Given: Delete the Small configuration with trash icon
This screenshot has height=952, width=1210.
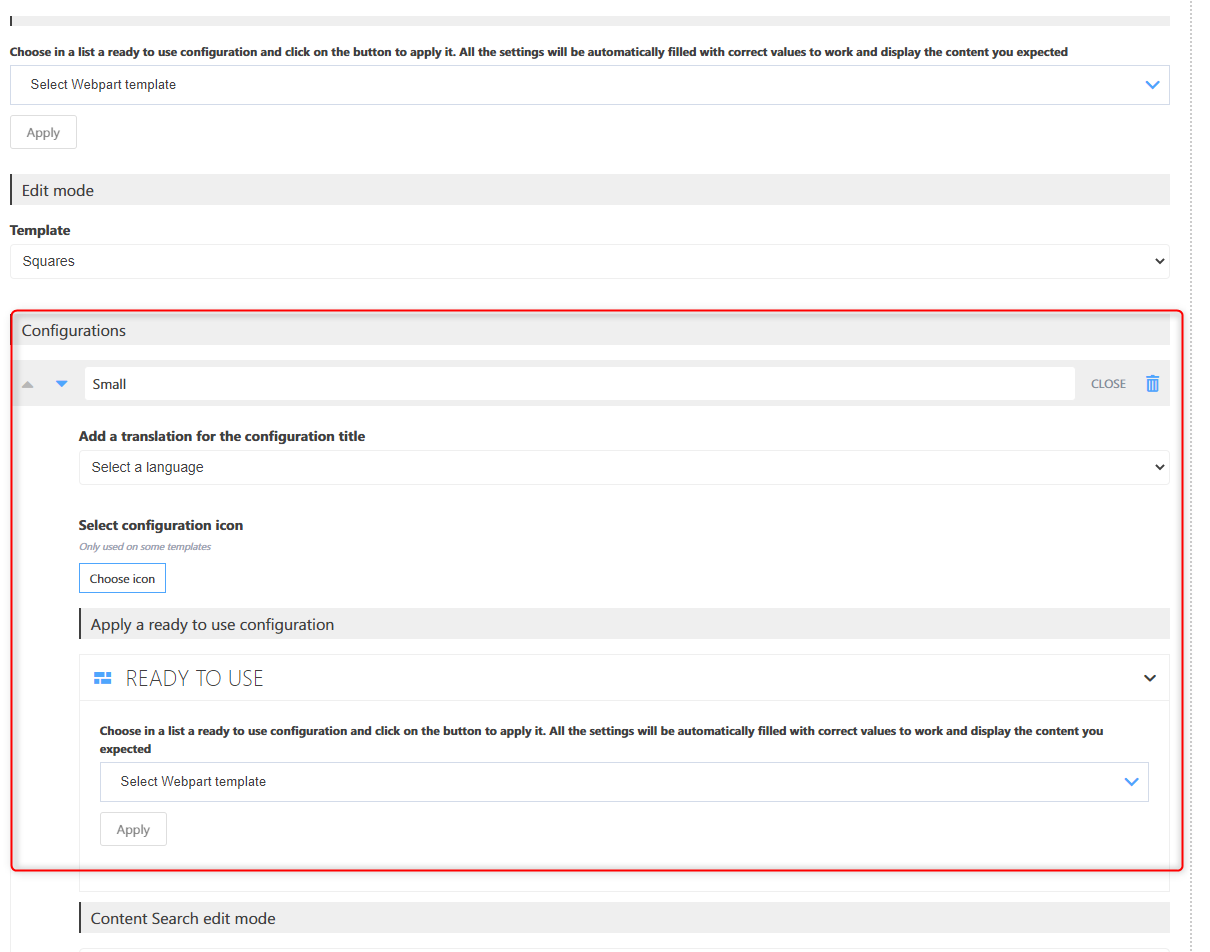Looking at the screenshot, I should [x=1152, y=384].
